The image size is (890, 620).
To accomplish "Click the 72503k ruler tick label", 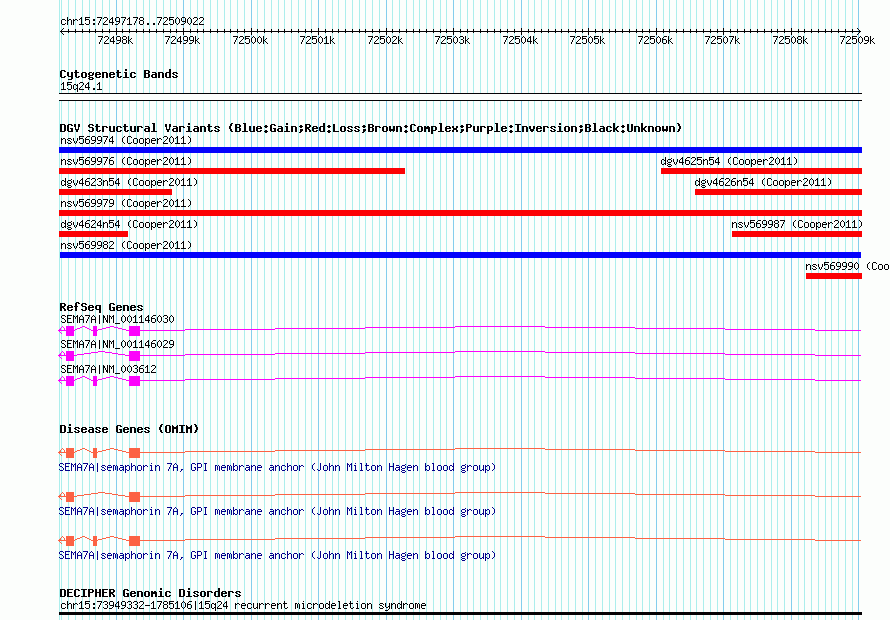I will 452,40.
